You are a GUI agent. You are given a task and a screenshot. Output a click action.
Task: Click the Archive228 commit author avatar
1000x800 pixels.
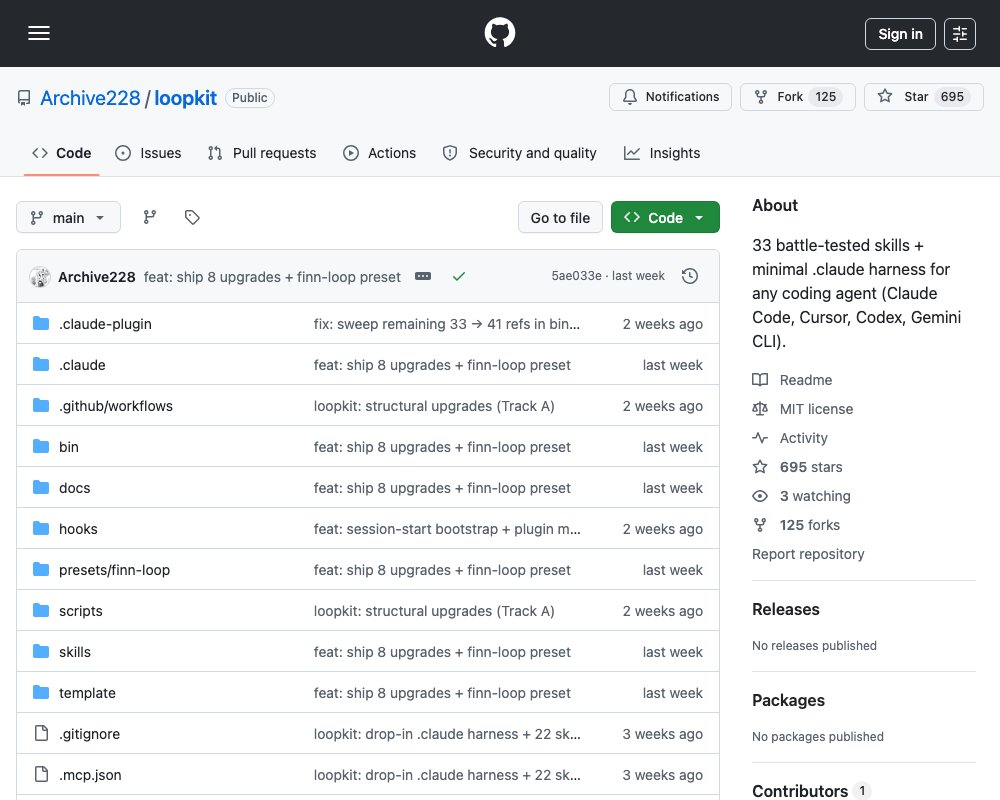(x=40, y=277)
